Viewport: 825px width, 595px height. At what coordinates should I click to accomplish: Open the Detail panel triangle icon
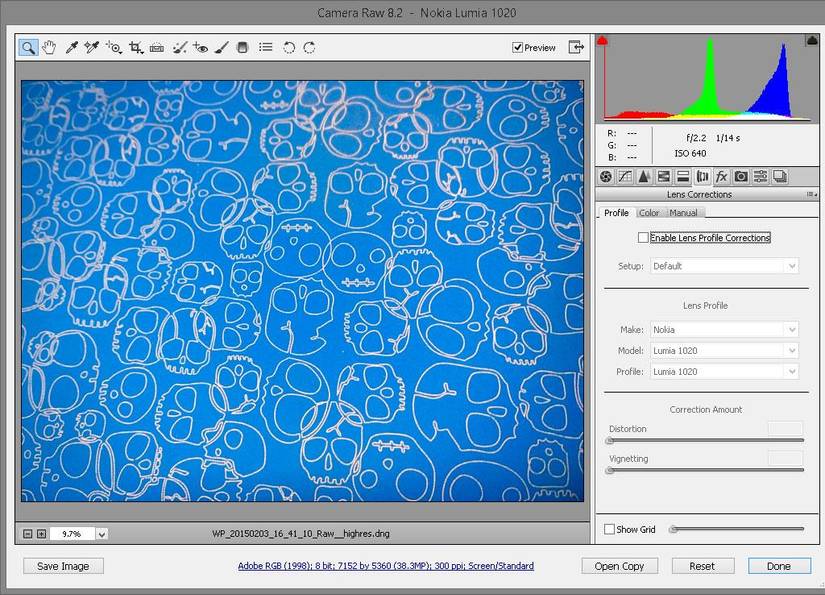pos(644,177)
